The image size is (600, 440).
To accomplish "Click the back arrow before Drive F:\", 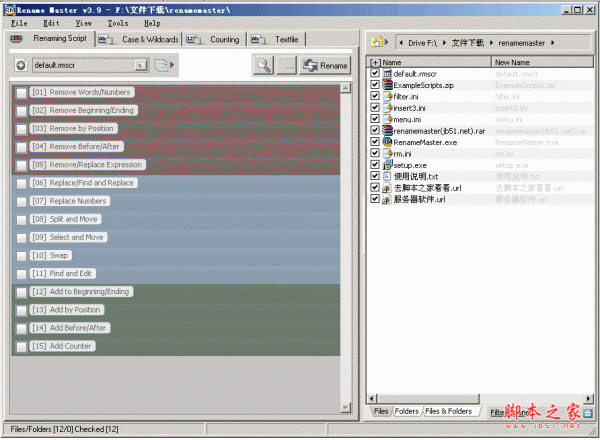I will click(401, 42).
